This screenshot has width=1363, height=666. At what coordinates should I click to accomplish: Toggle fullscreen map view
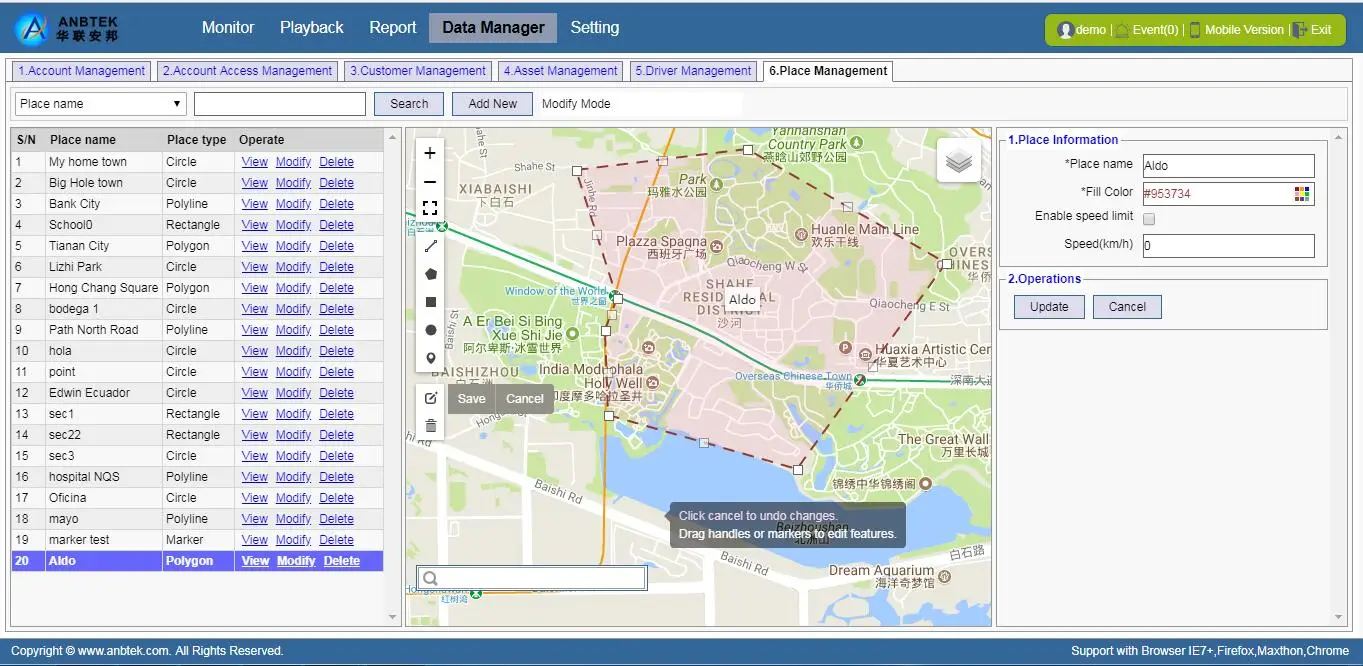click(430, 209)
